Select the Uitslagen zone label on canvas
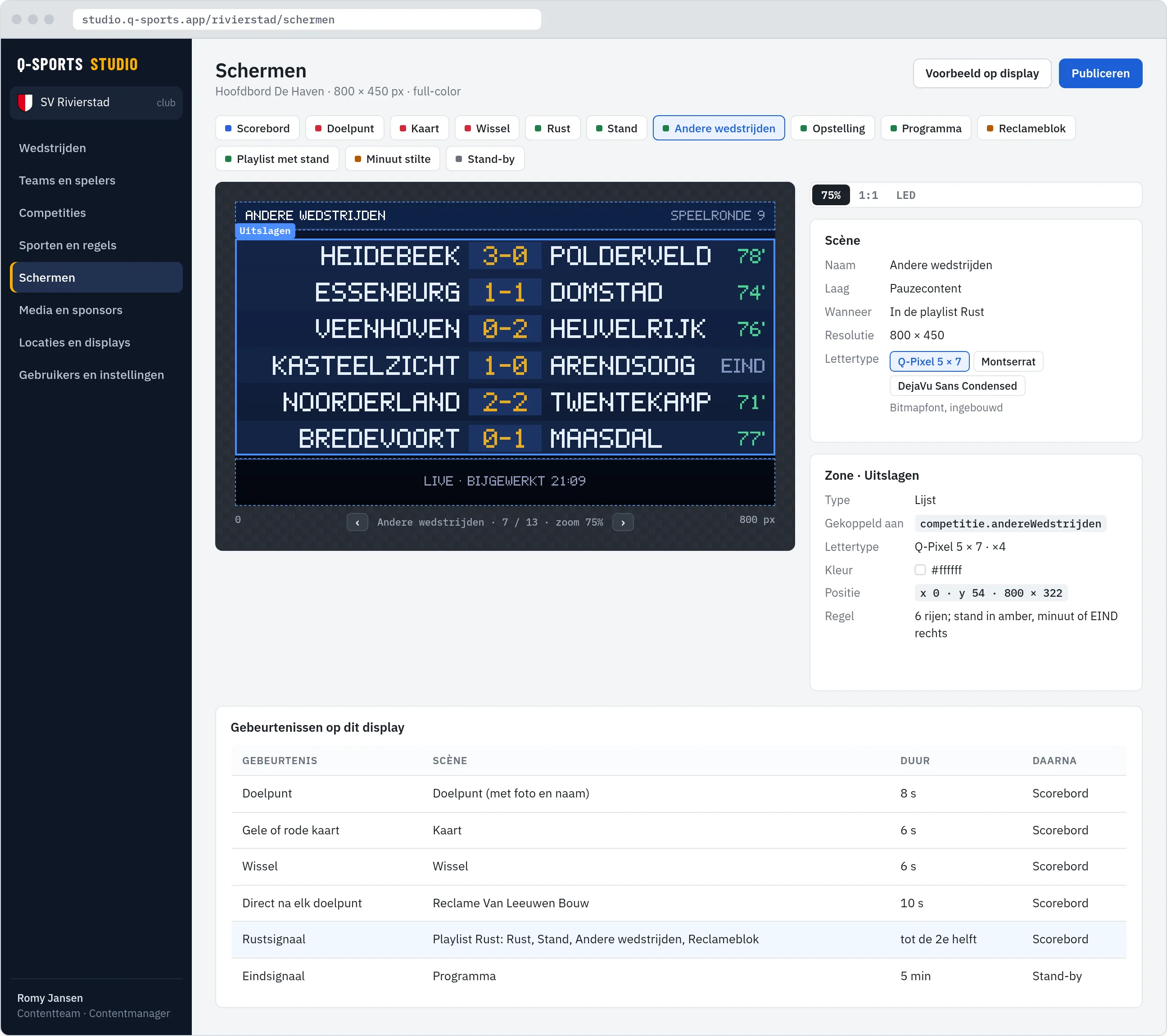Image resolution: width=1167 pixels, height=1036 pixels. tap(265, 230)
